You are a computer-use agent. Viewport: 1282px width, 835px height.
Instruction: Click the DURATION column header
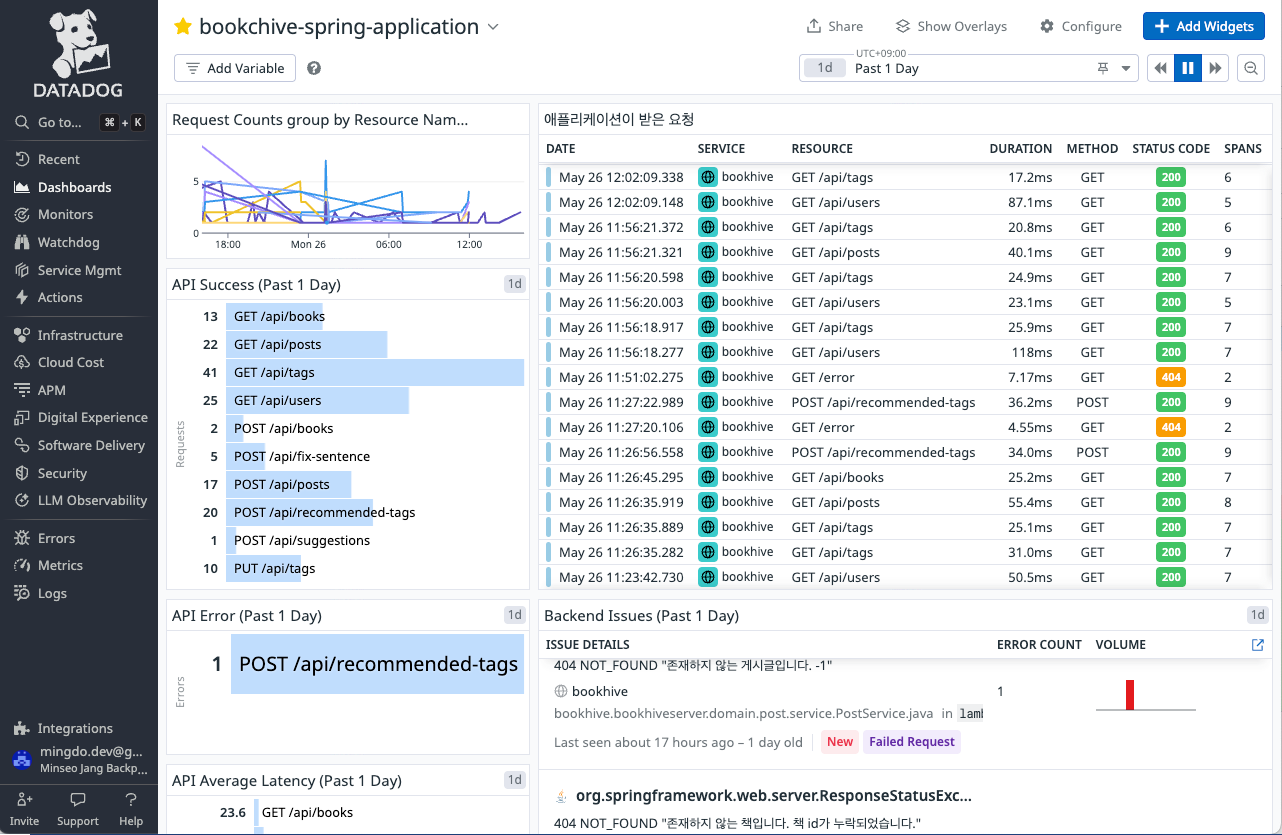1020,148
